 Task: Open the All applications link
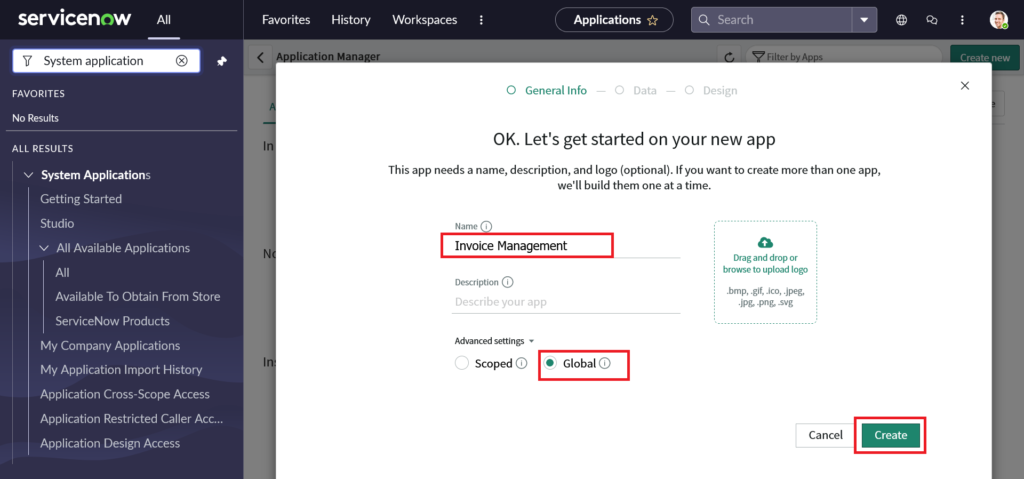62,273
